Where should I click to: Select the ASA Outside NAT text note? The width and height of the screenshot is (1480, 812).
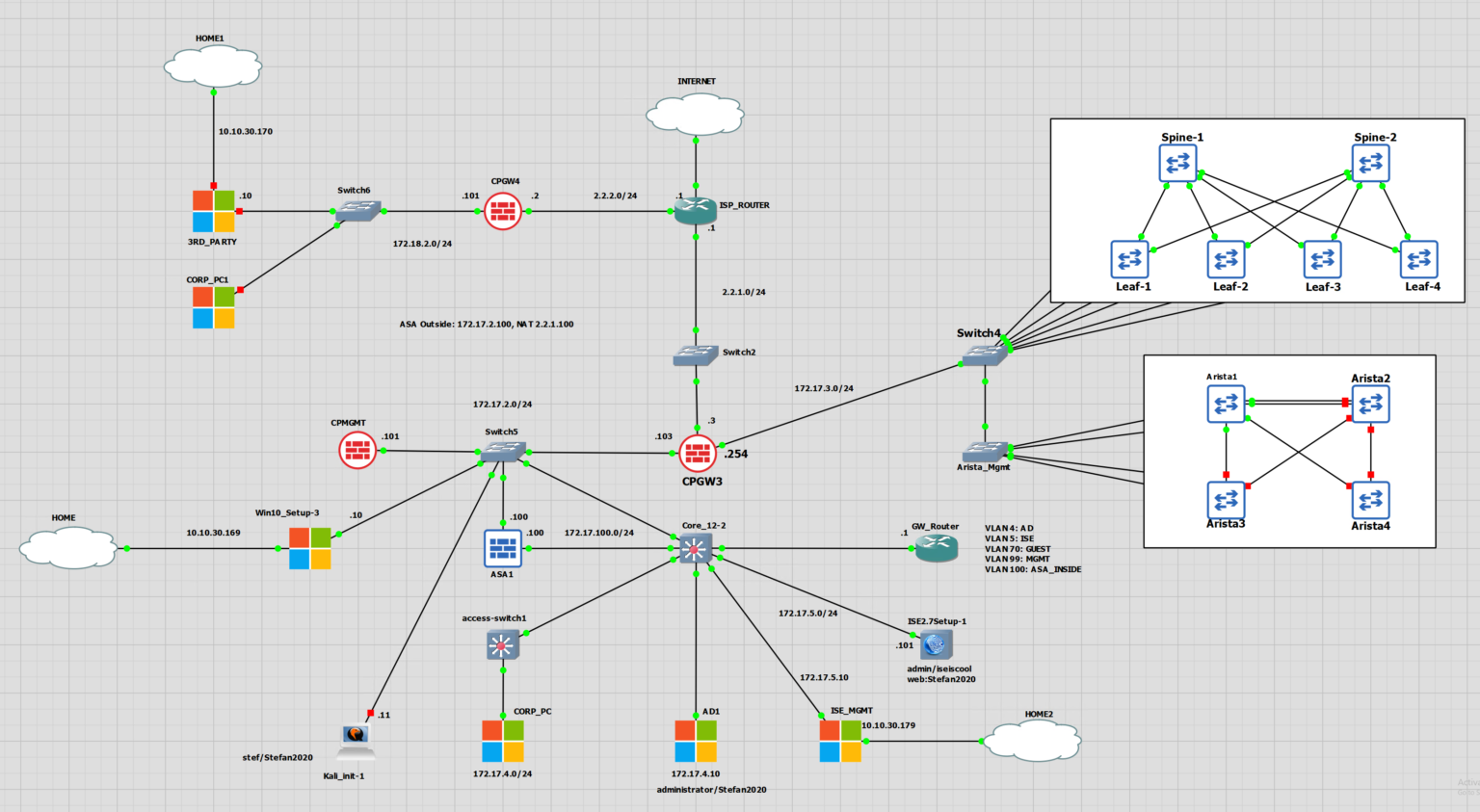pos(487,325)
